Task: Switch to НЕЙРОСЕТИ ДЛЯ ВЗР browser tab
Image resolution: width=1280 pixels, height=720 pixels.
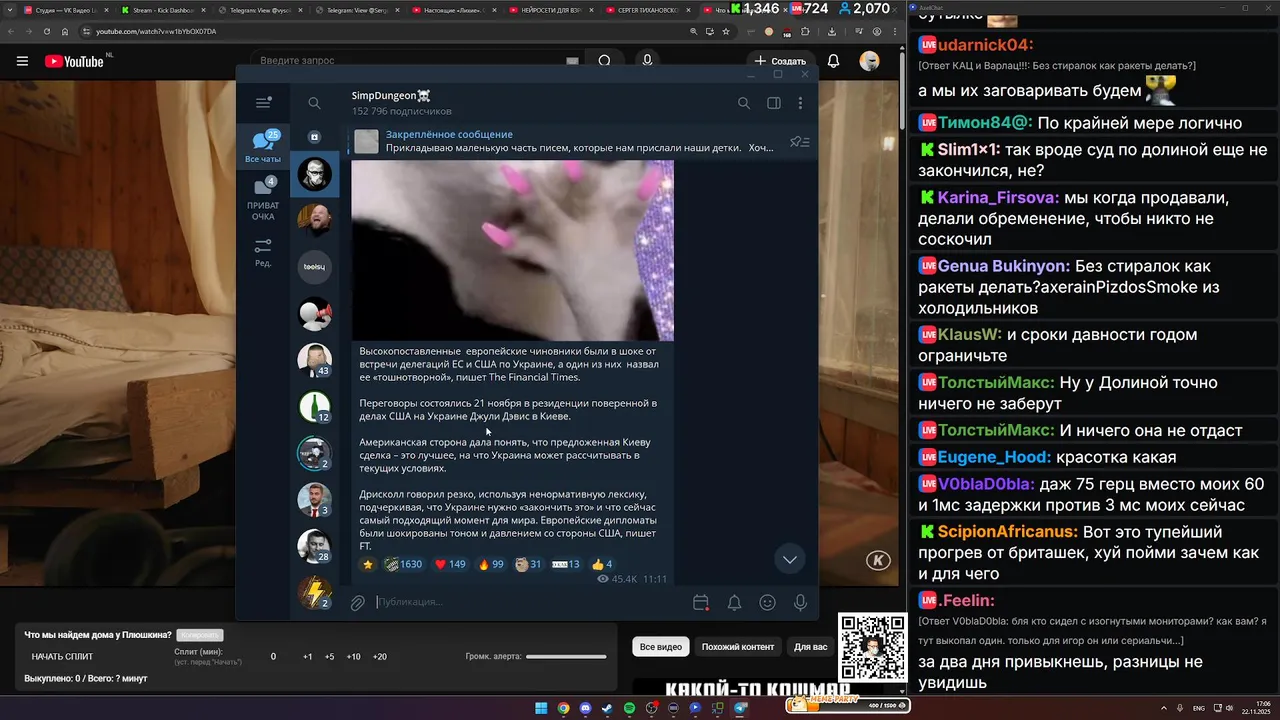Action: pyautogui.click(x=550, y=9)
